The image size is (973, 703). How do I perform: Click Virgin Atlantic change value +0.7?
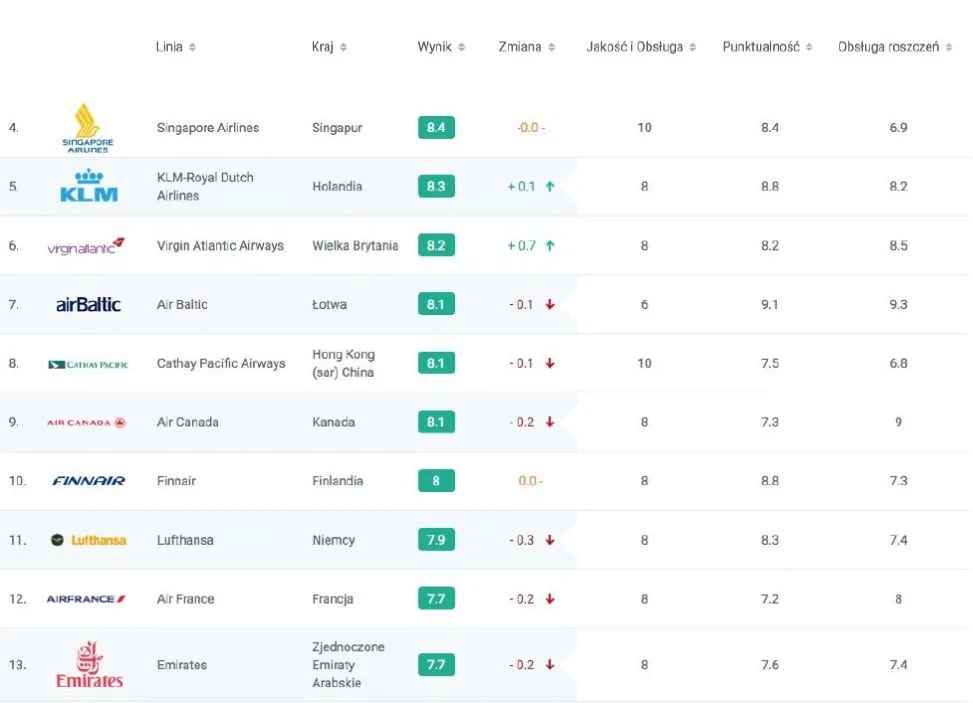point(522,246)
